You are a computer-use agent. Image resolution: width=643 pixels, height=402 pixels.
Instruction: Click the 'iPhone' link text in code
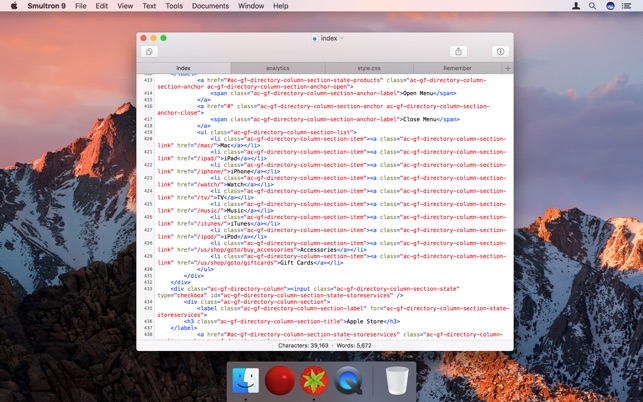(x=241, y=171)
